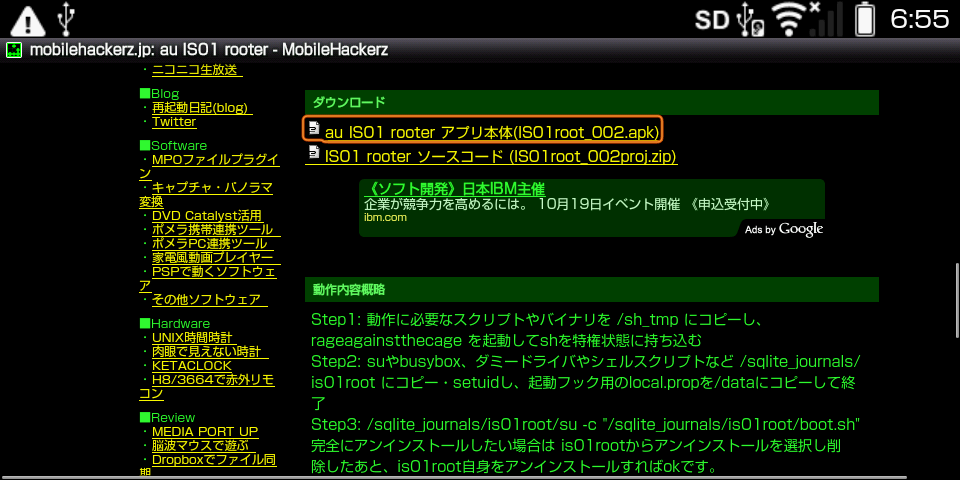Click the page title in title bar
The image size is (960, 480).
209,50
